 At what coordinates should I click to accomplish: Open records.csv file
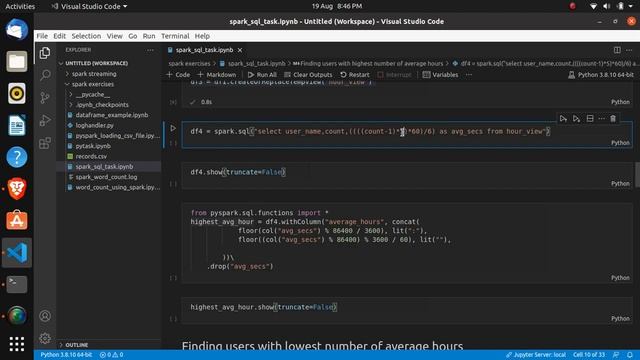pyautogui.click(x=91, y=156)
